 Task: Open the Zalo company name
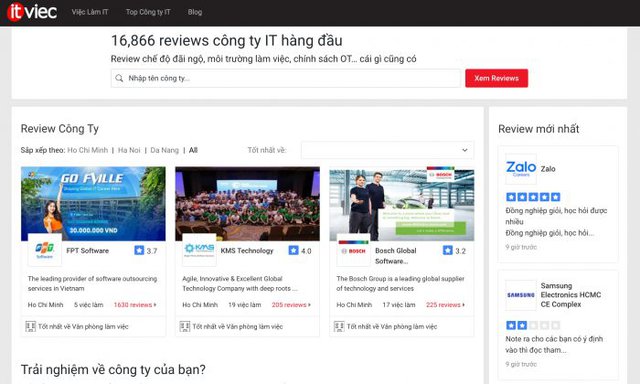[x=548, y=169]
